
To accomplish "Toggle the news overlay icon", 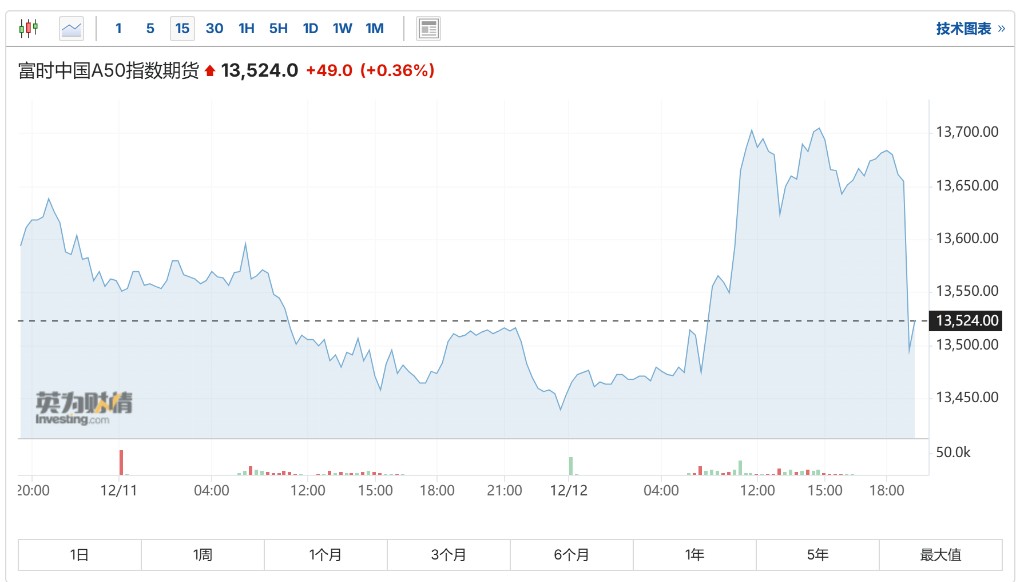I will (429, 28).
